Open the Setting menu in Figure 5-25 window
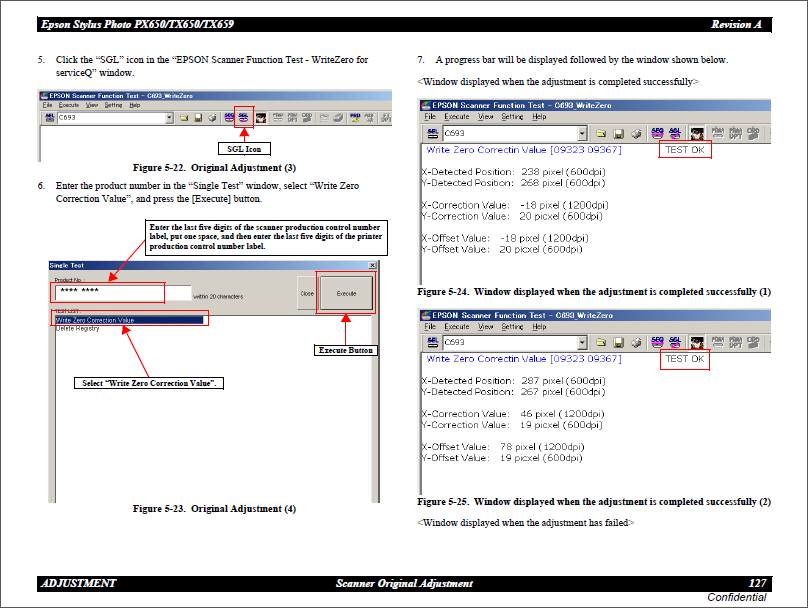Image resolution: width=808 pixels, height=608 pixels. point(512,326)
